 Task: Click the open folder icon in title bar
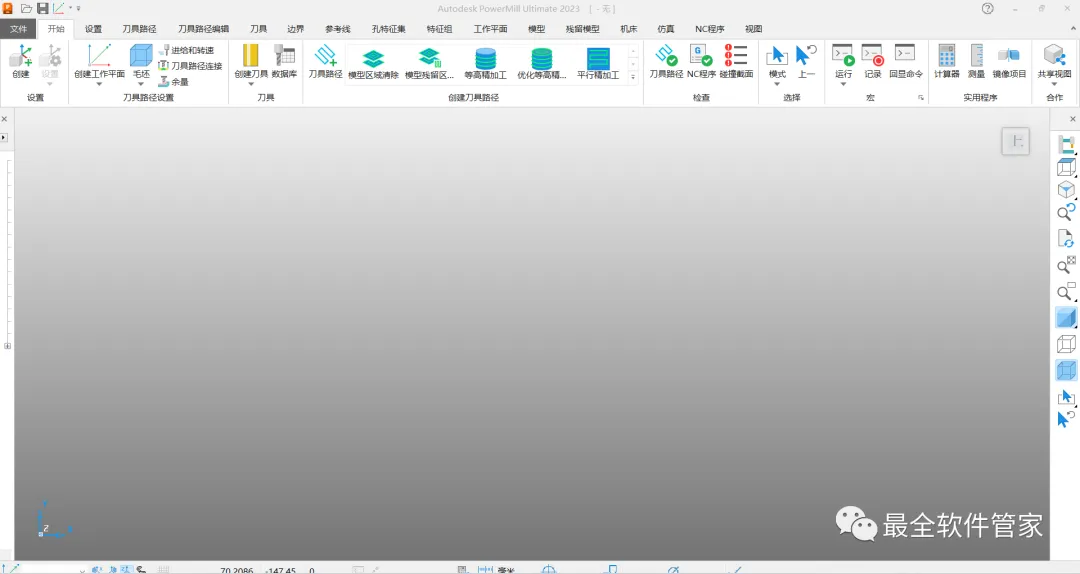[x=26, y=8]
